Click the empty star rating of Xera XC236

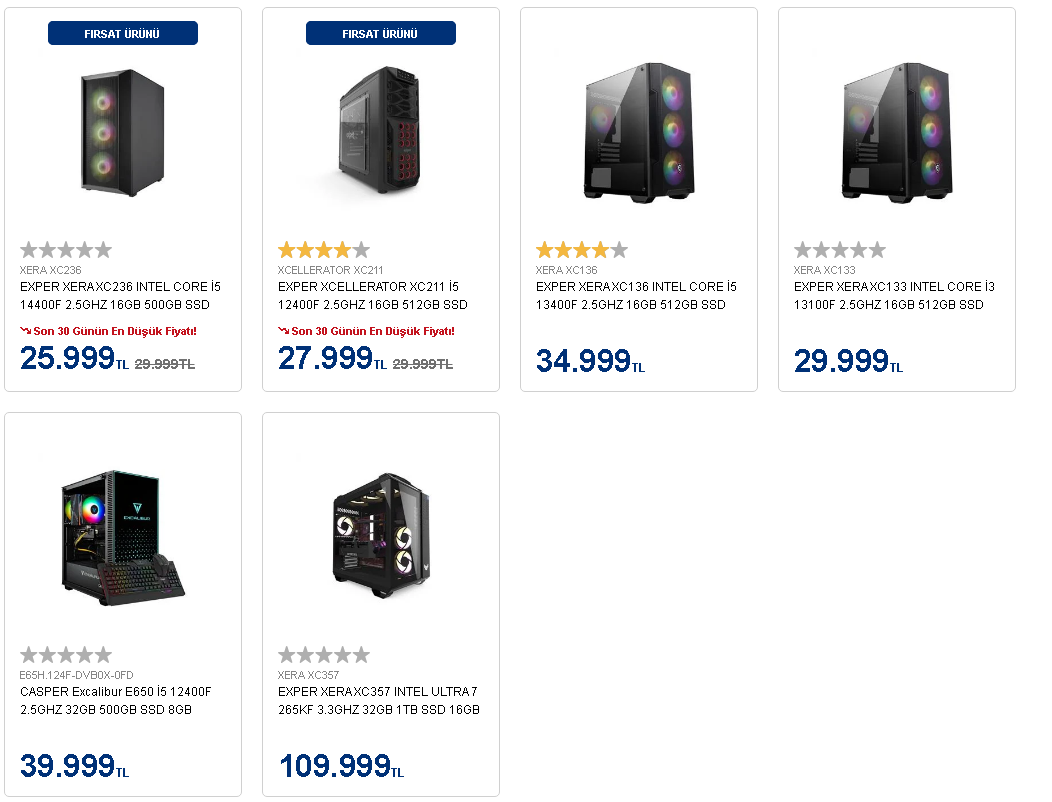pyautogui.click(x=65, y=250)
